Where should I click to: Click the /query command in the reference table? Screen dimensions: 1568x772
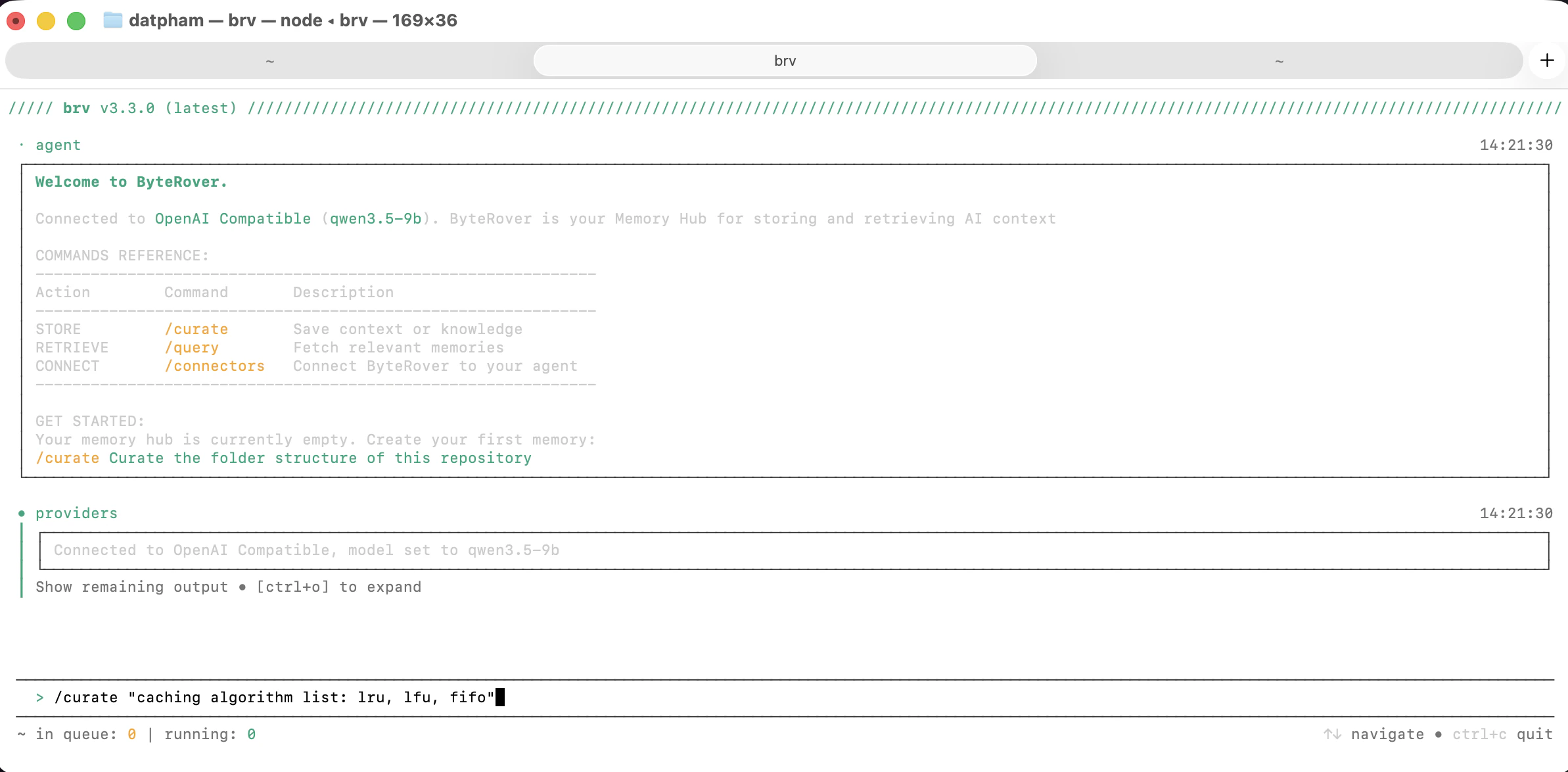click(x=191, y=347)
